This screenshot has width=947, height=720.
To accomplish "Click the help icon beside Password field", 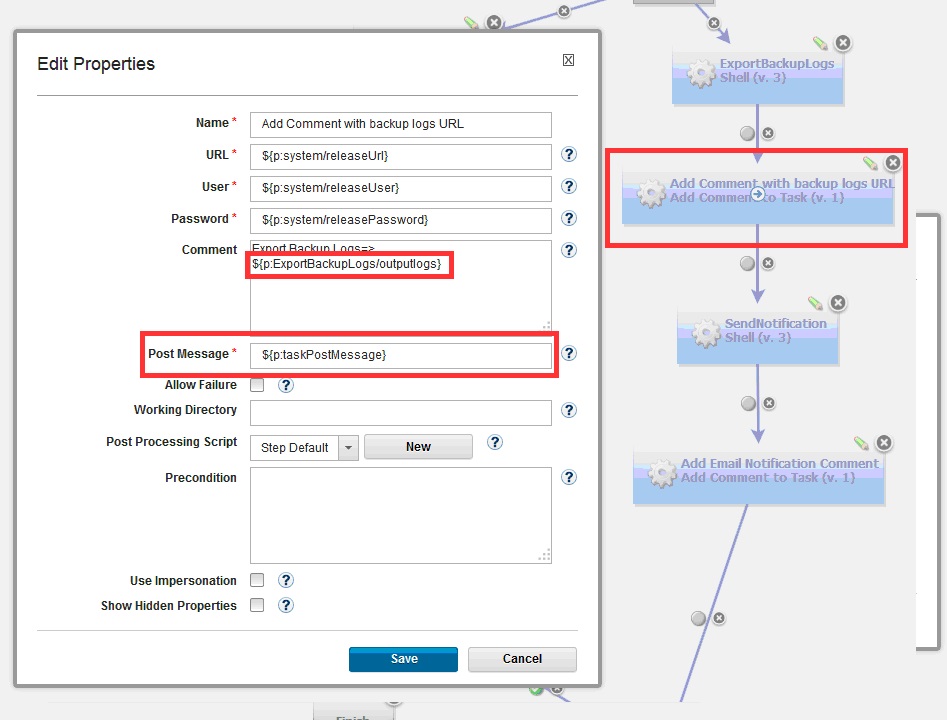I will coord(569,218).
